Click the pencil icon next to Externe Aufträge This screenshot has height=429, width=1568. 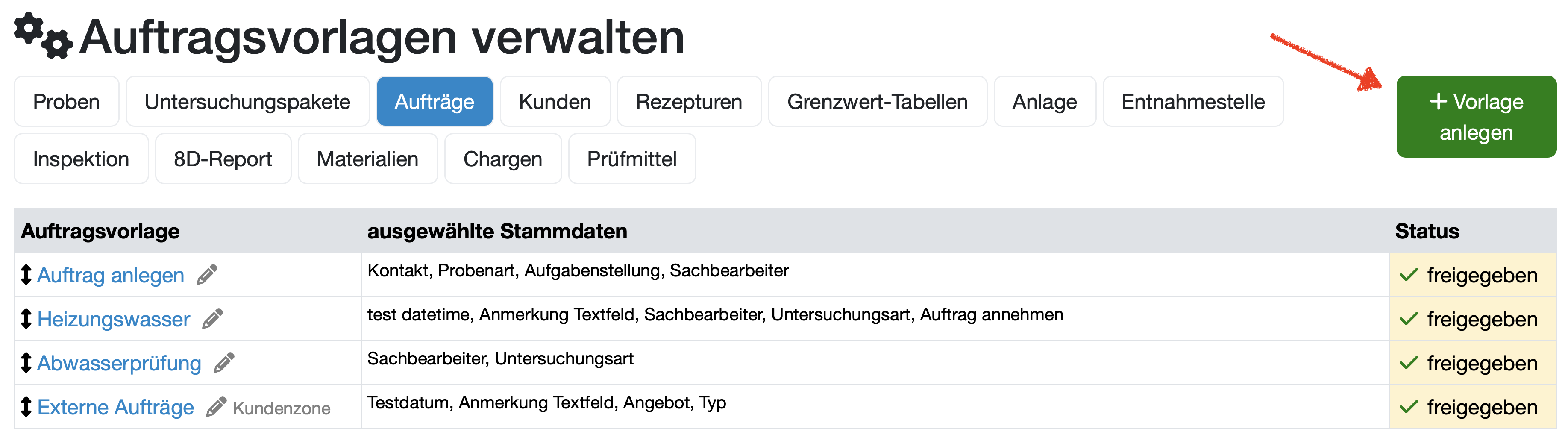[216, 406]
